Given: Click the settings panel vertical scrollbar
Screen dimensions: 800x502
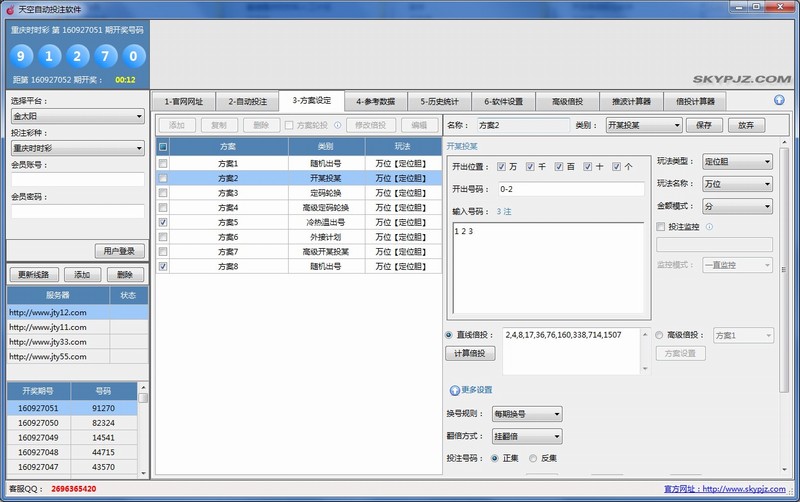Looking at the screenshot, I should pyautogui.click(x=786, y=300).
